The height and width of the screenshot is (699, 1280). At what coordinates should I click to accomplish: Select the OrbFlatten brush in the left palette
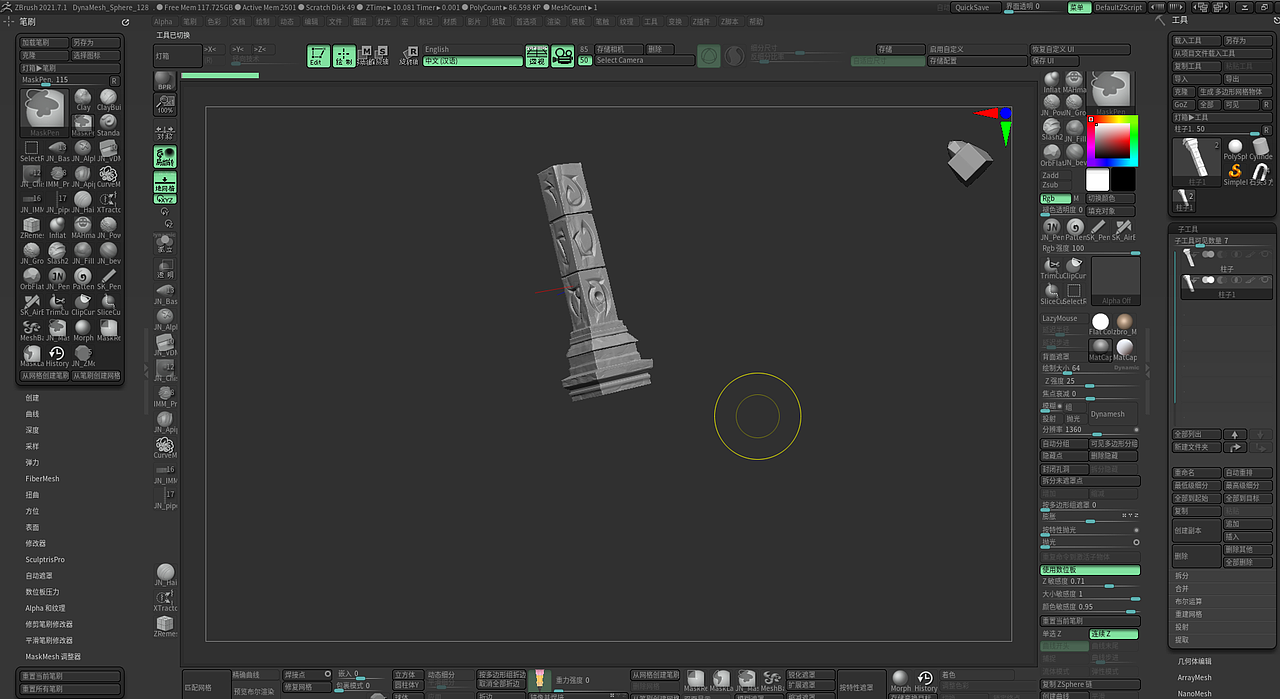click(x=32, y=278)
